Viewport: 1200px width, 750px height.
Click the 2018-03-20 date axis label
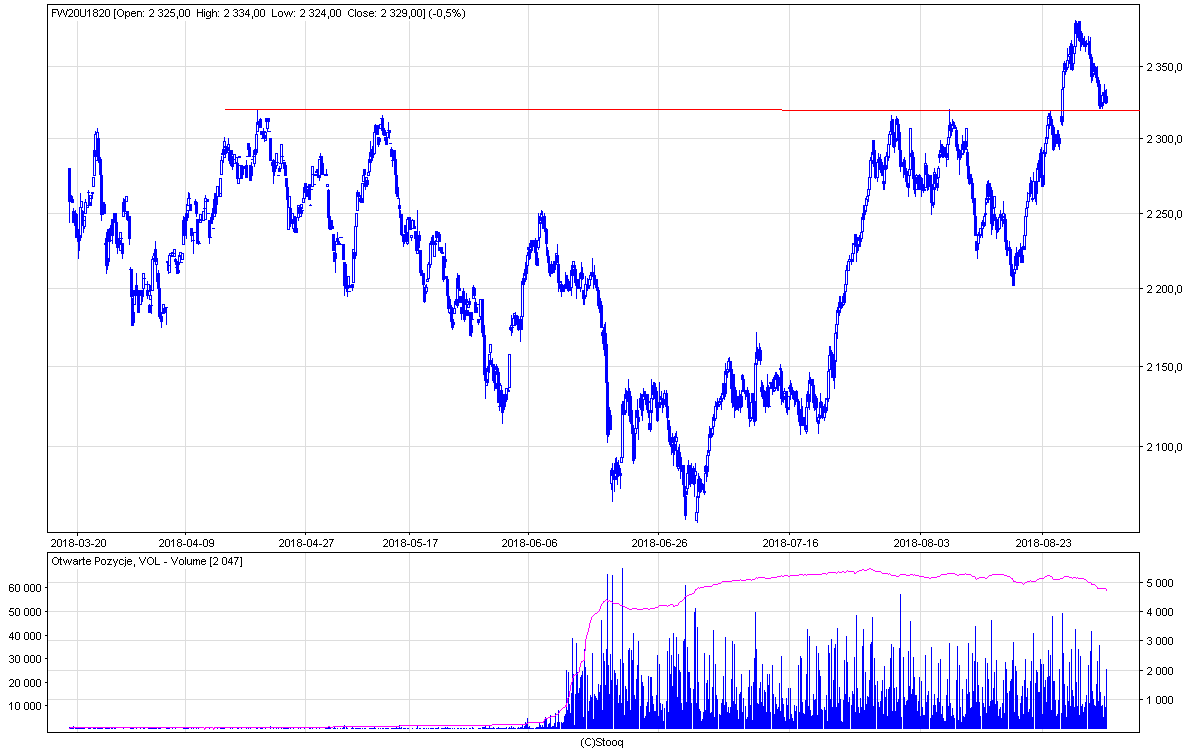(x=78, y=543)
